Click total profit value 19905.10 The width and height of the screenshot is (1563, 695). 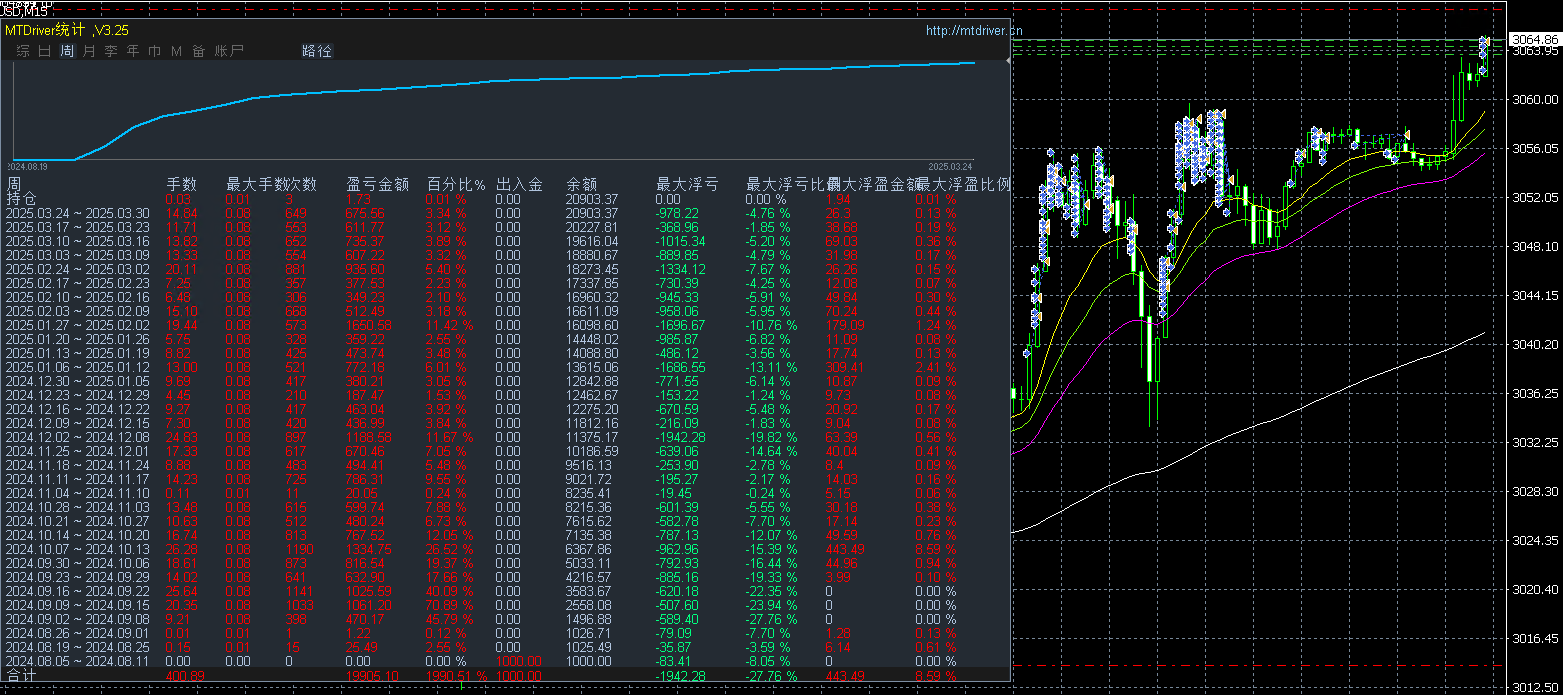pyautogui.click(x=373, y=676)
